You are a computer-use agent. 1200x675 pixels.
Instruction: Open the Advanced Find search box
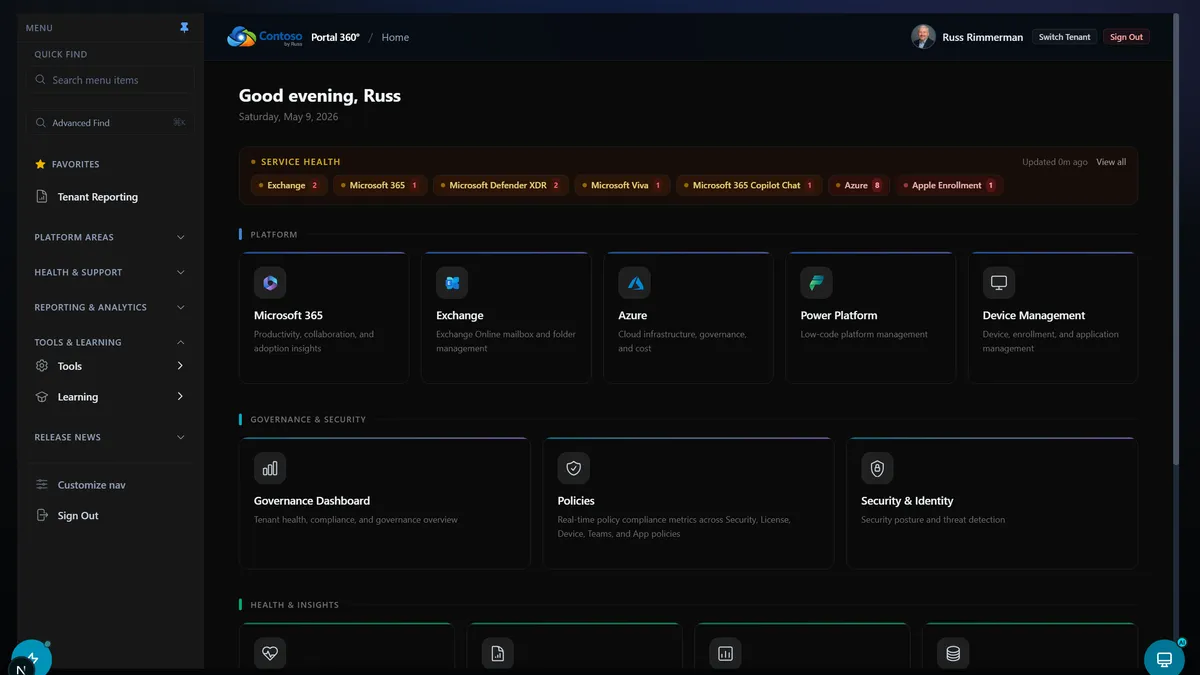pyautogui.click(x=111, y=123)
